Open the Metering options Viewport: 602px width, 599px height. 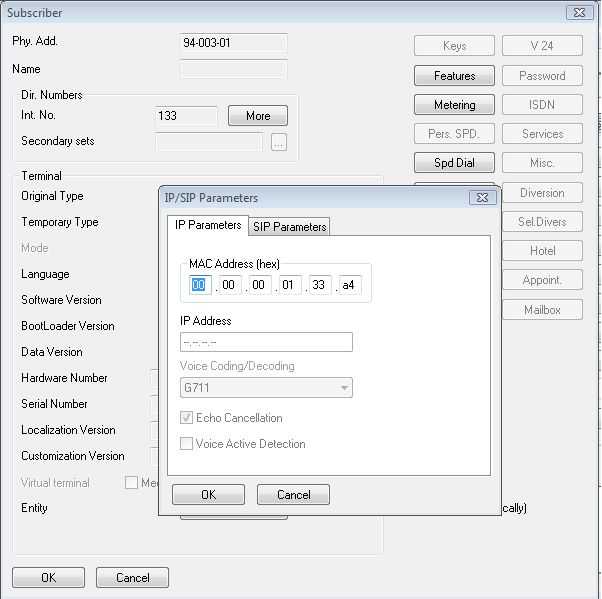(x=454, y=105)
